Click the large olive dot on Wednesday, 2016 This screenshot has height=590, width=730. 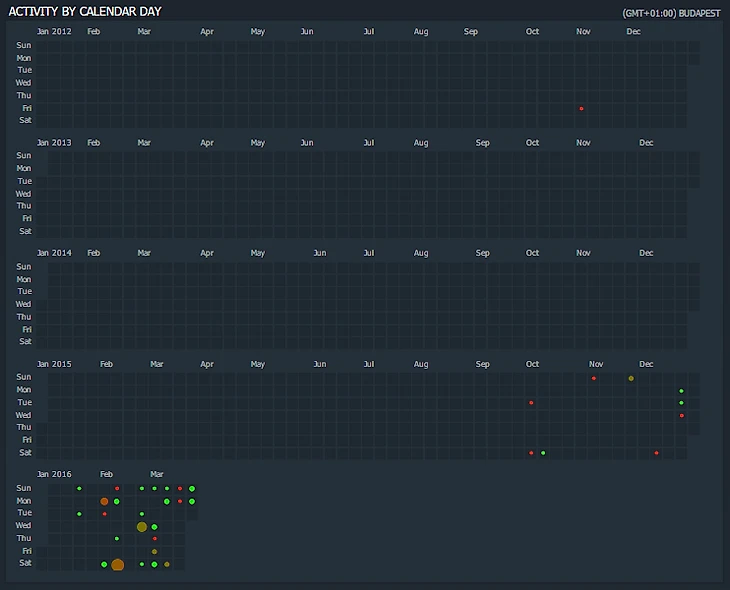pos(142,527)
